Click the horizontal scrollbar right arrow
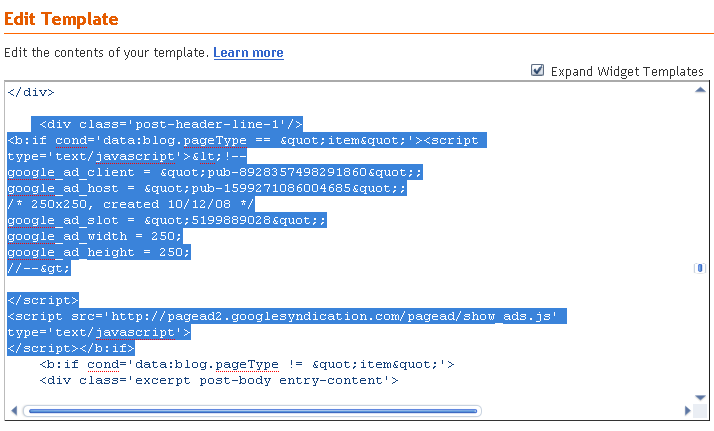The width and height of the screenshot is (714, 431). tap(688, 411)
